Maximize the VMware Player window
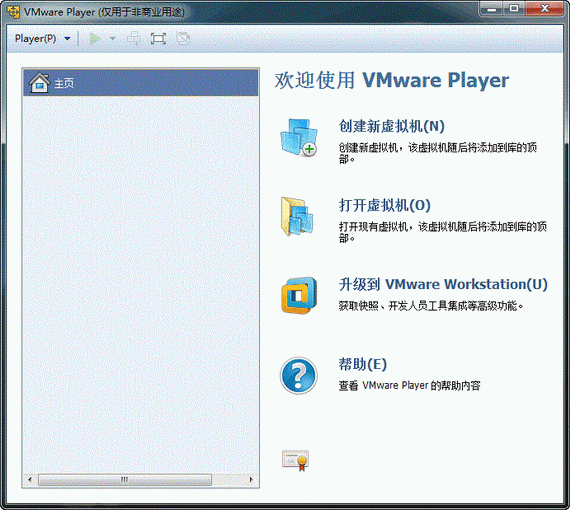Image resolution: width=570 pixels, height=510 pixels. (514, 9)
